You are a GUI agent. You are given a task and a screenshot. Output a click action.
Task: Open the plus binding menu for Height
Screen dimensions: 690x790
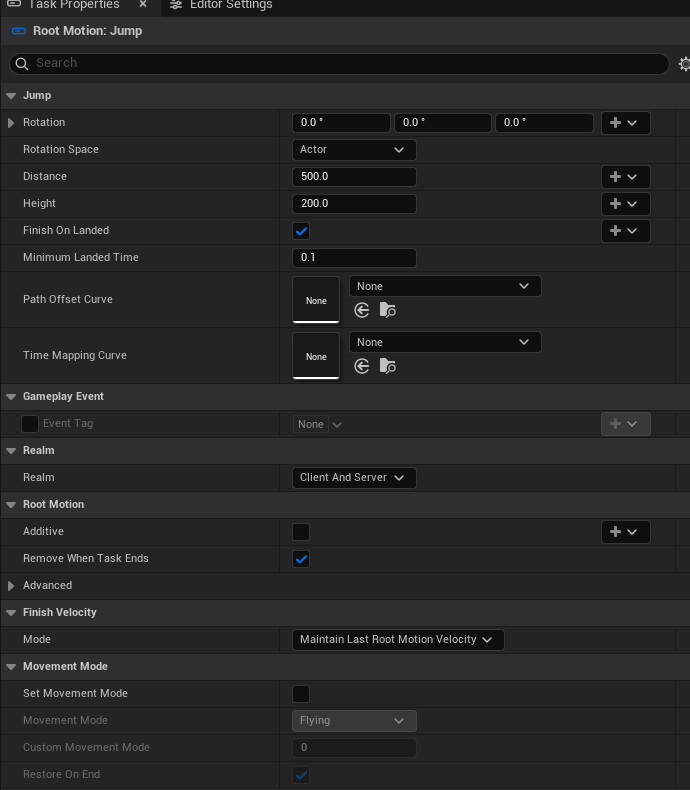point(626,204)
